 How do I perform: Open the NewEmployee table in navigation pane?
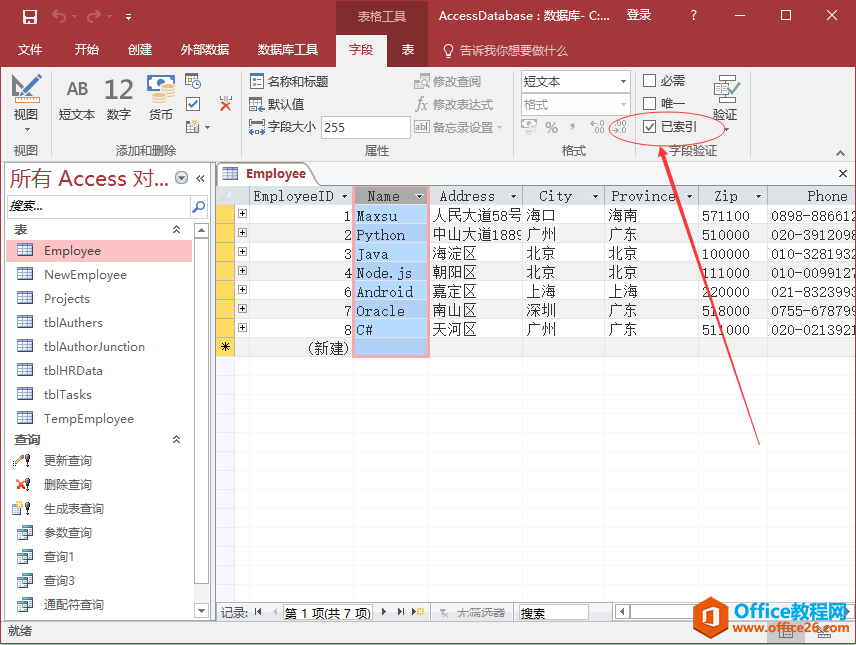tap(85, 275)
